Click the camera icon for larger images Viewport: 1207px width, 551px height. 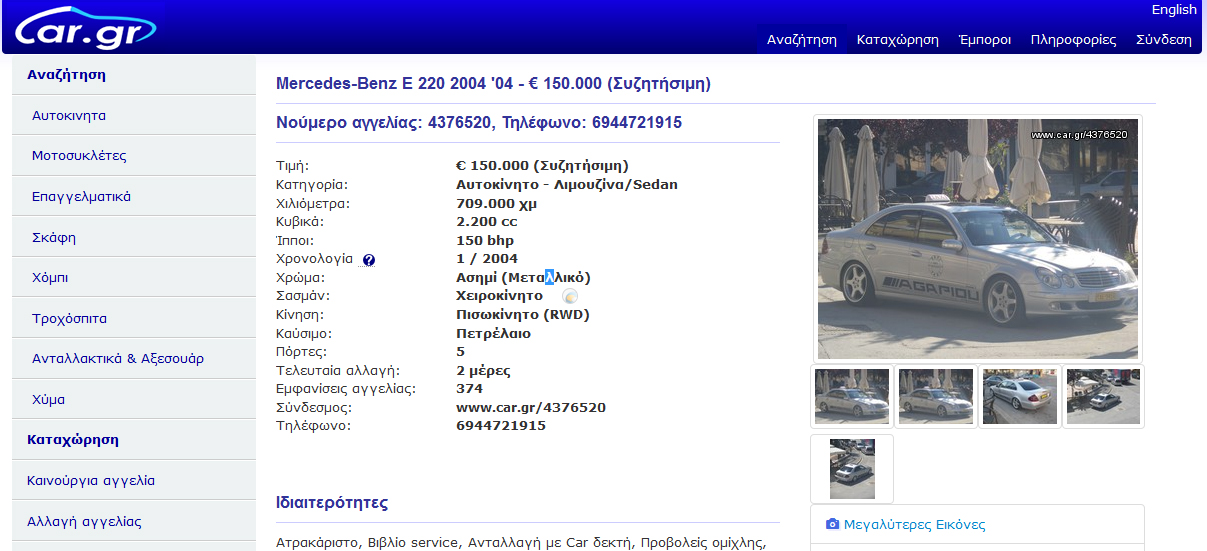(x=832, y=524)
